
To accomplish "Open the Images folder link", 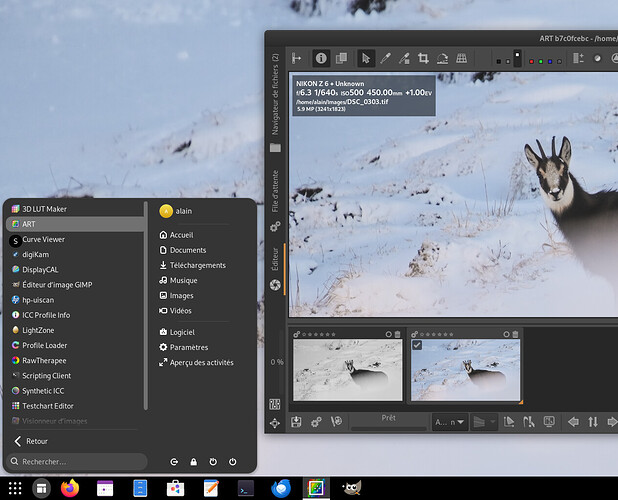I will tap(177, 296).
